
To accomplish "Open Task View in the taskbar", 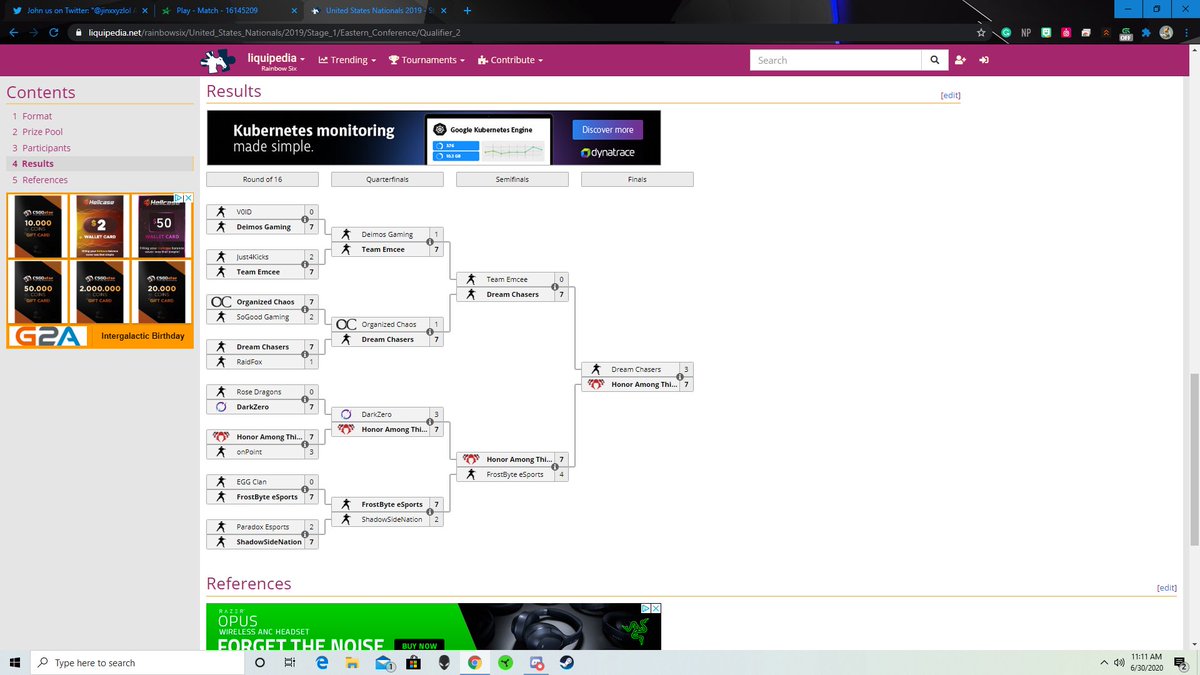I will (x=290, y=663).
